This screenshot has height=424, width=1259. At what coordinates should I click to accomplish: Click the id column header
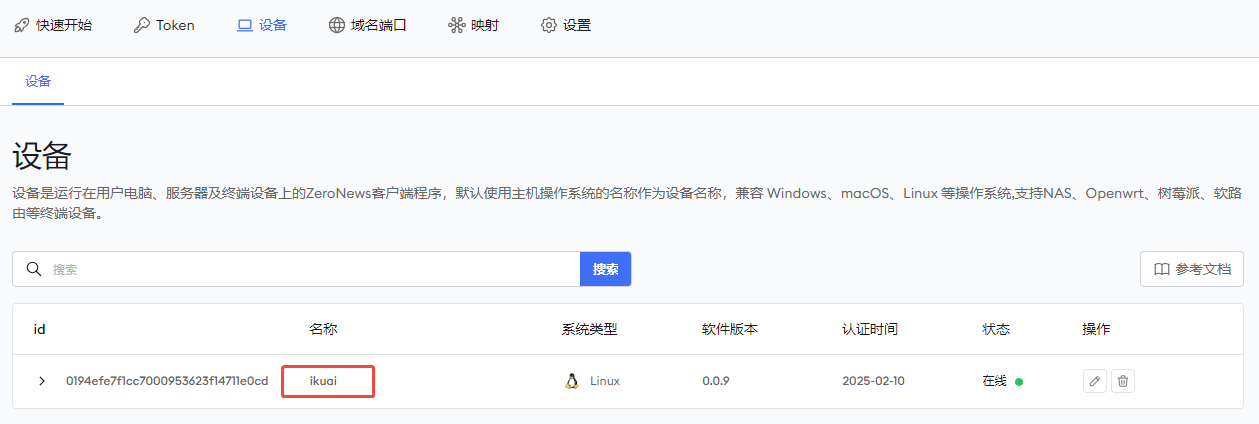coord(39,329)
